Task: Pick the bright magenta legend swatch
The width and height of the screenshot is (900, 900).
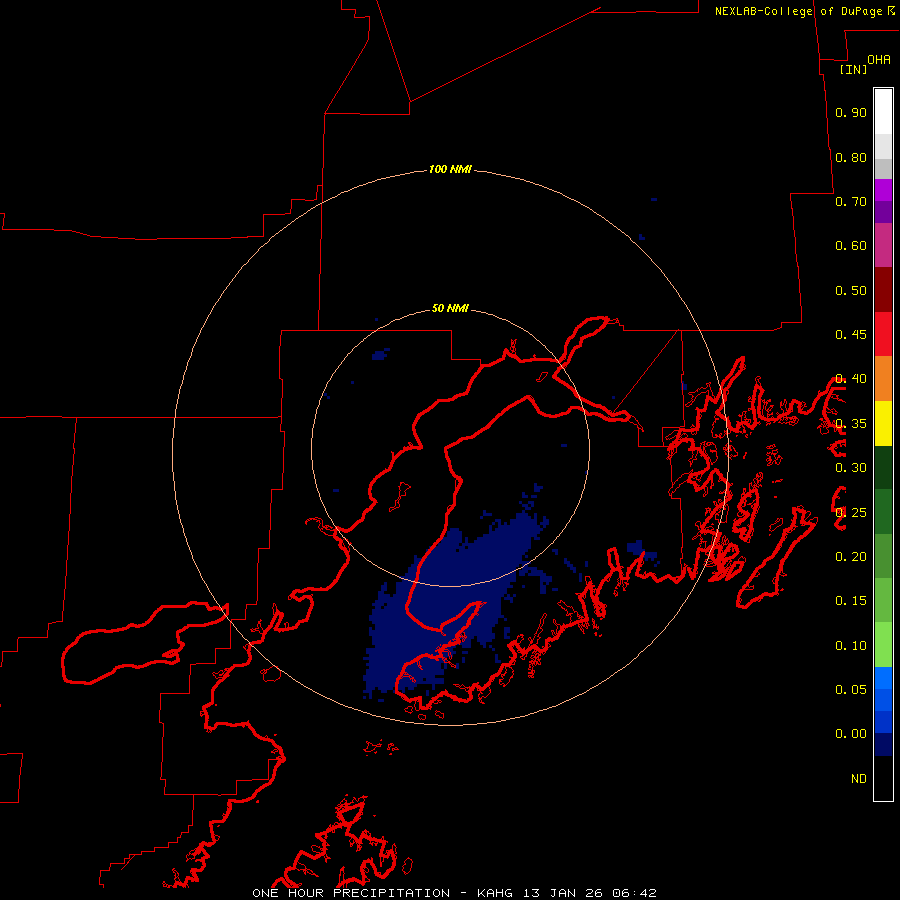Action: pos(883,190)
